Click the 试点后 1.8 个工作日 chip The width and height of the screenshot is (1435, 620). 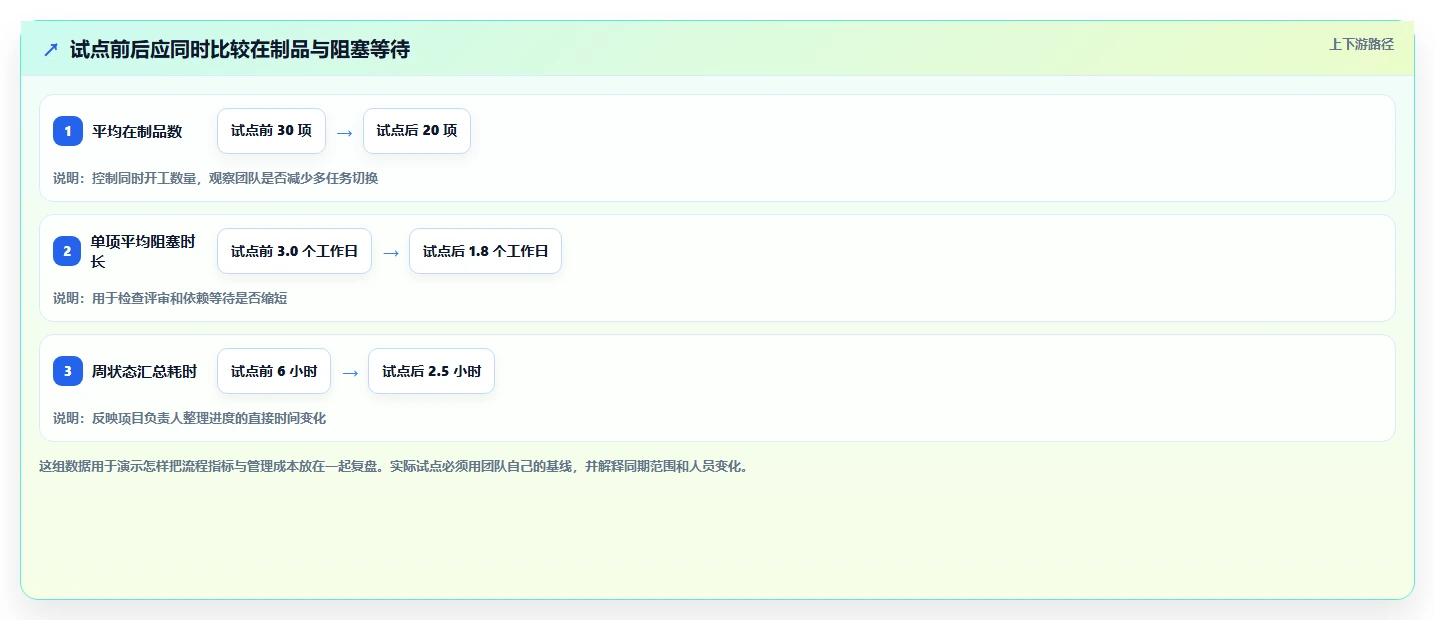[485, 251]
